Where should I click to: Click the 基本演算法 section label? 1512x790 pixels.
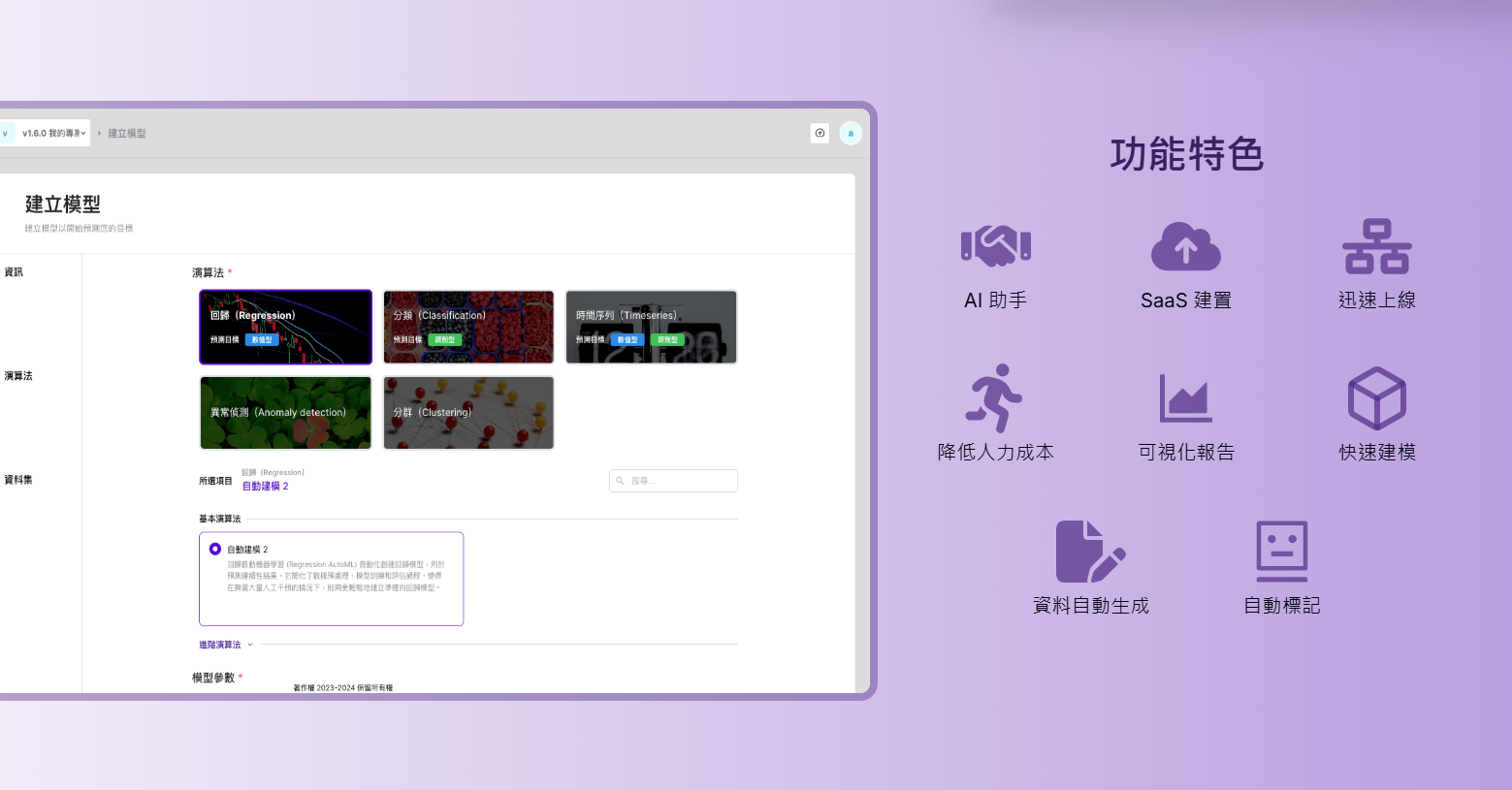pyautogui.click(x=219, y=519)
